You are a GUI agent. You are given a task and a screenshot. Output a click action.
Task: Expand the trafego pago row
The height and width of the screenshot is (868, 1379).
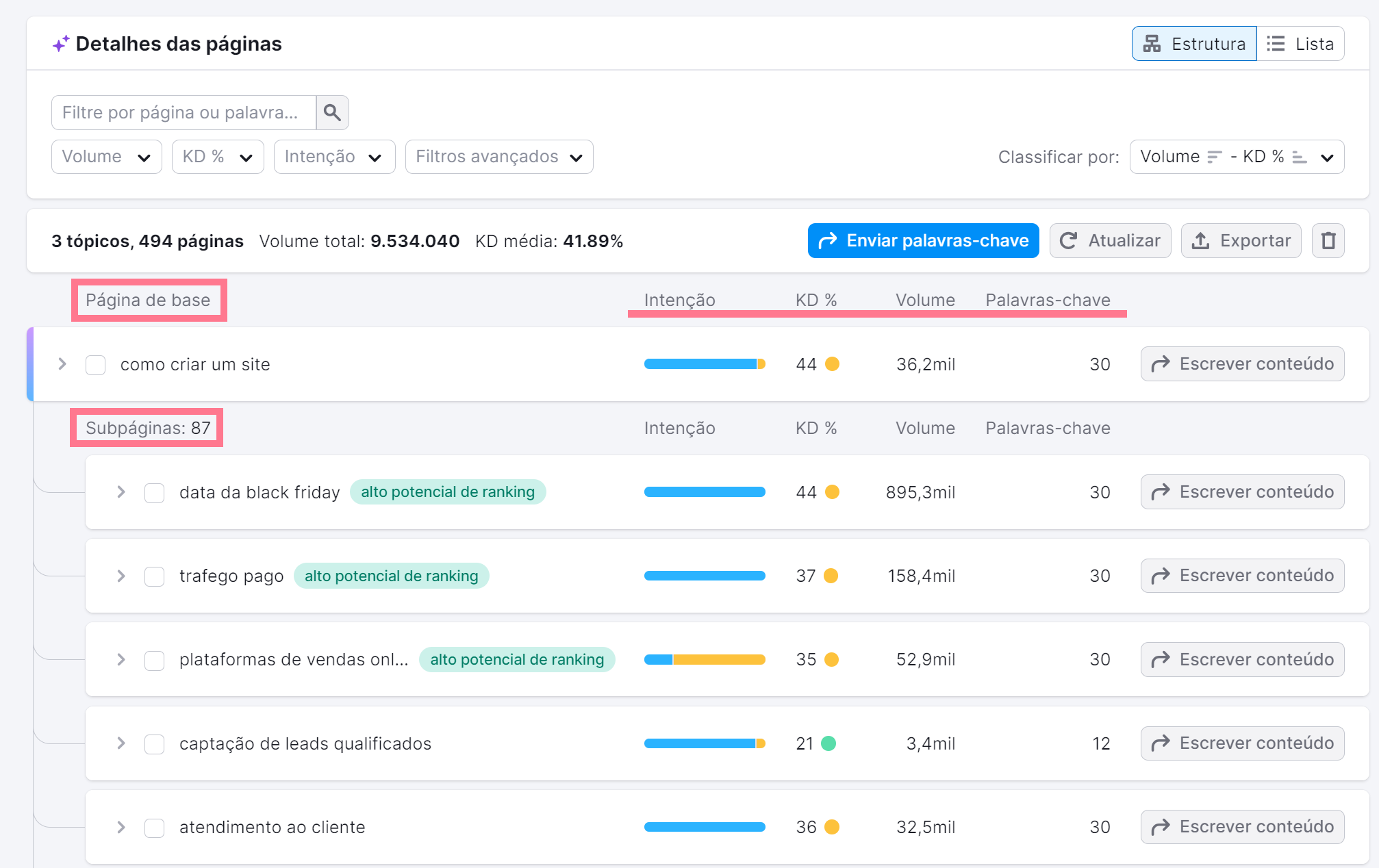[x=121, y=576]
